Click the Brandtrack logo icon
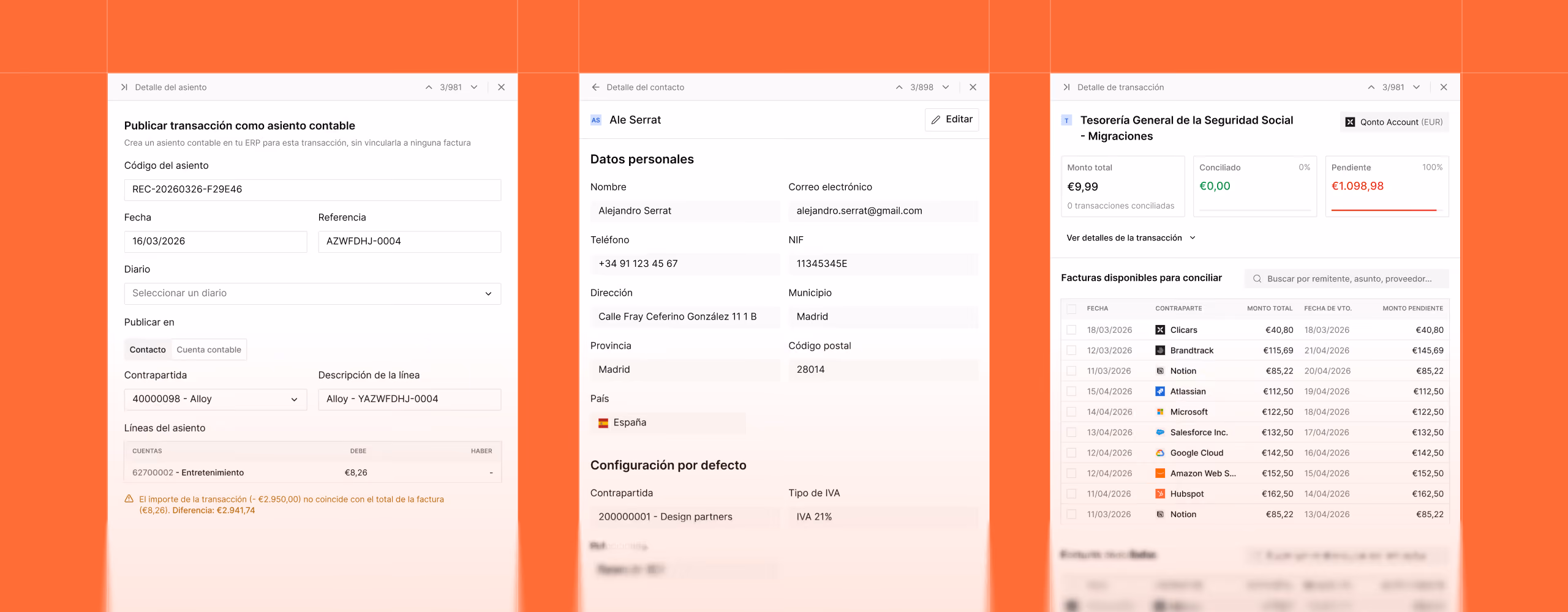 (1160, 351)
